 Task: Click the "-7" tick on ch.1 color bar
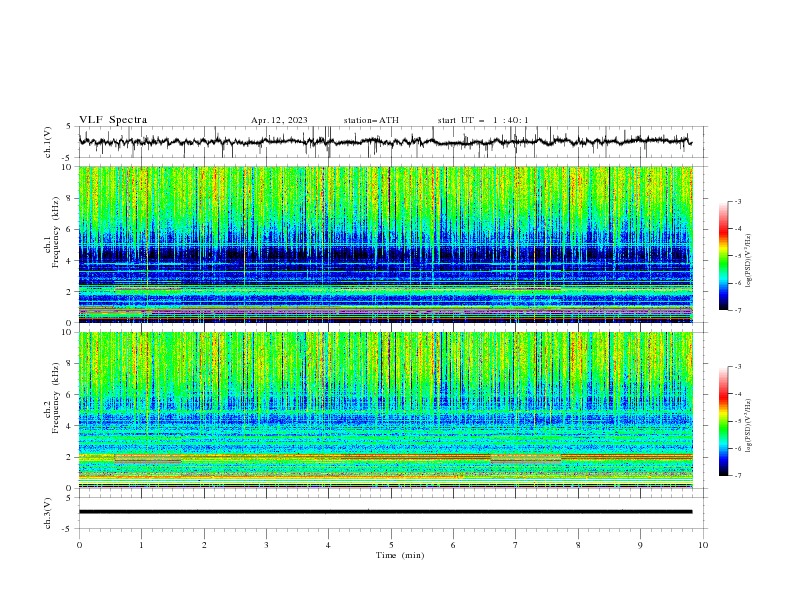(738, 311)
